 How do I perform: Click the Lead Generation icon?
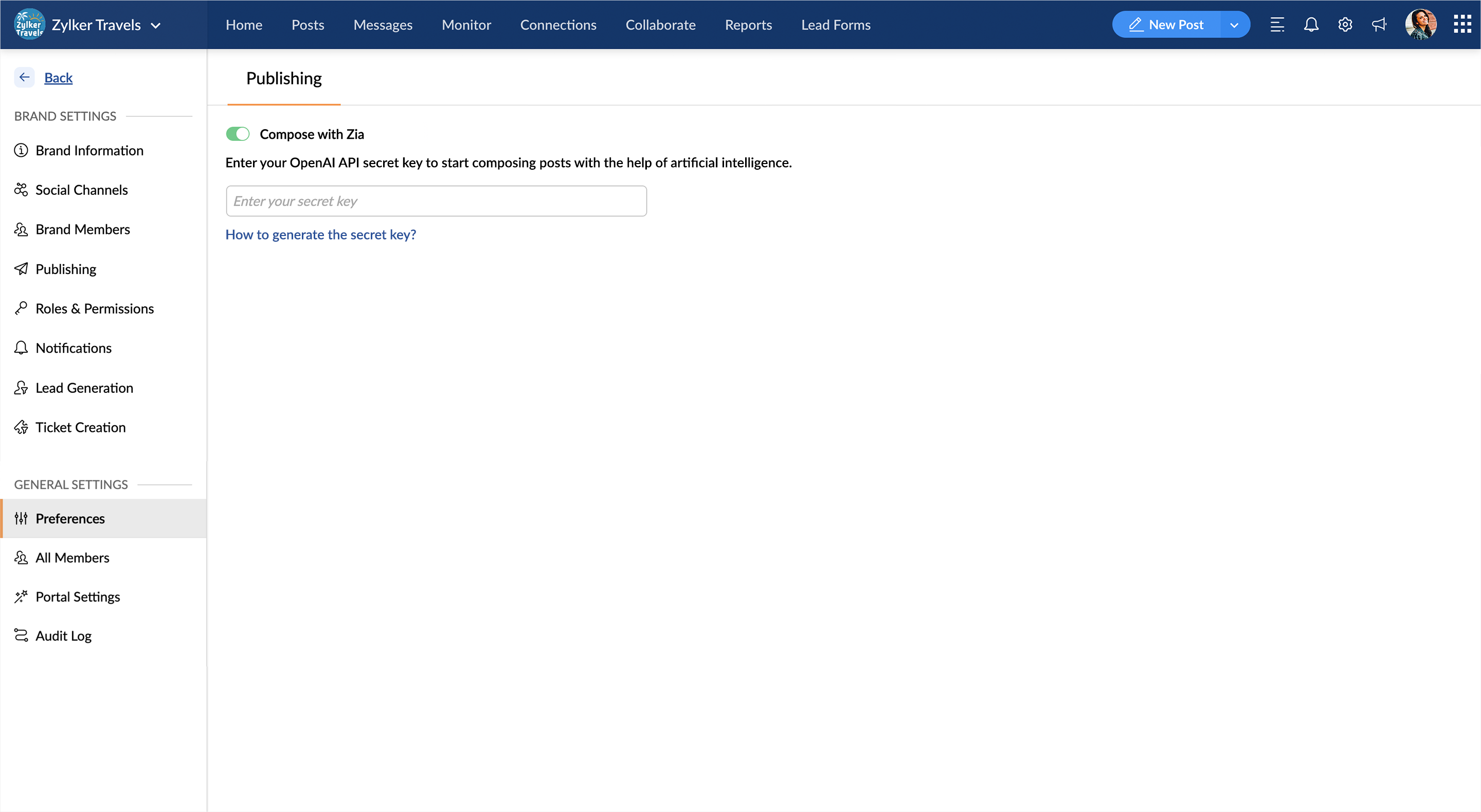[21, 388]
